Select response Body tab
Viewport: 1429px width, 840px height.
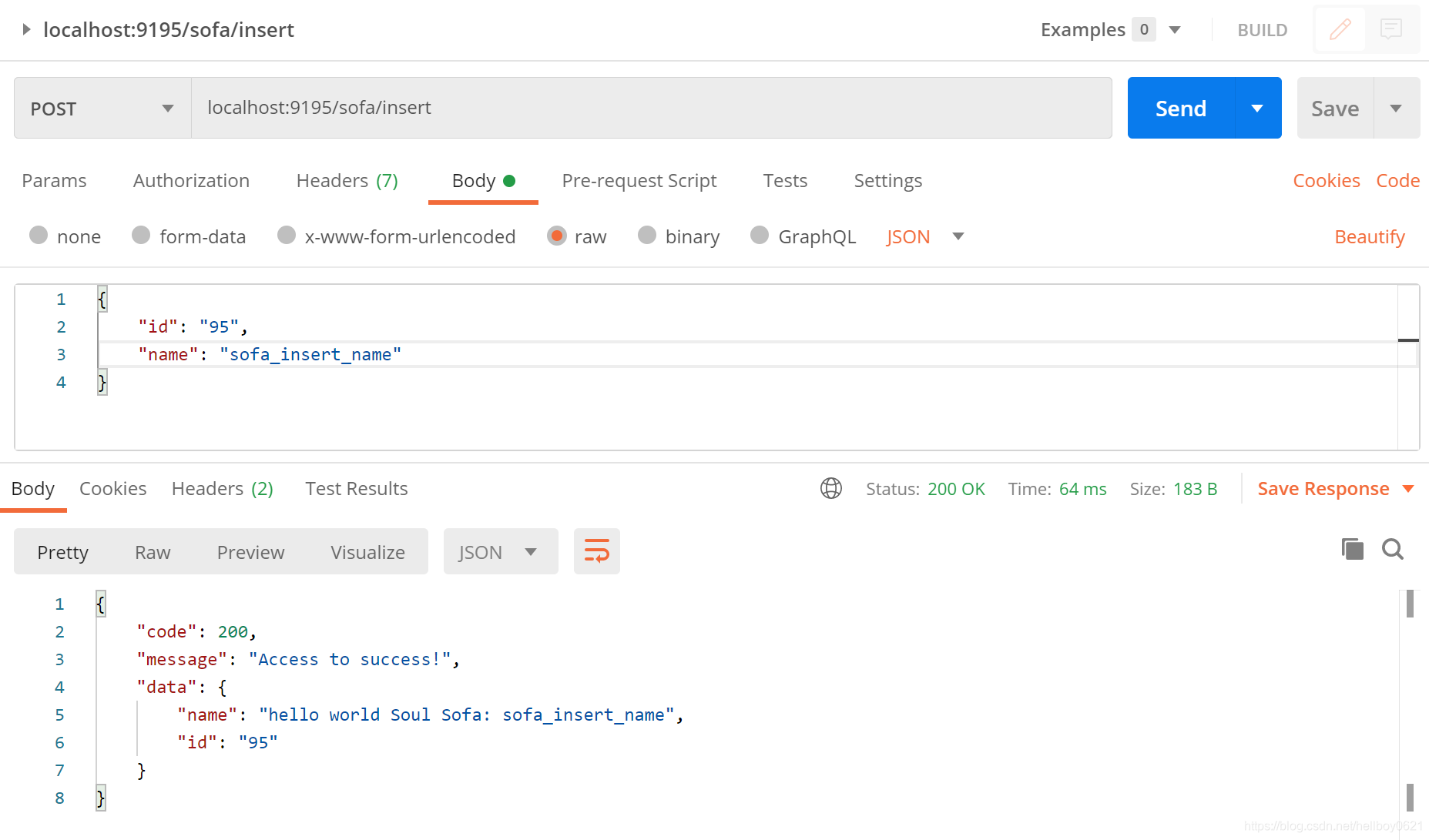tap(33, 488)
